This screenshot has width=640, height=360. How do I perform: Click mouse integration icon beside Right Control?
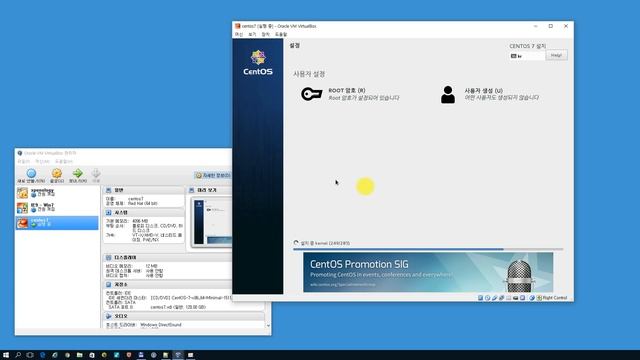[532, 298]
